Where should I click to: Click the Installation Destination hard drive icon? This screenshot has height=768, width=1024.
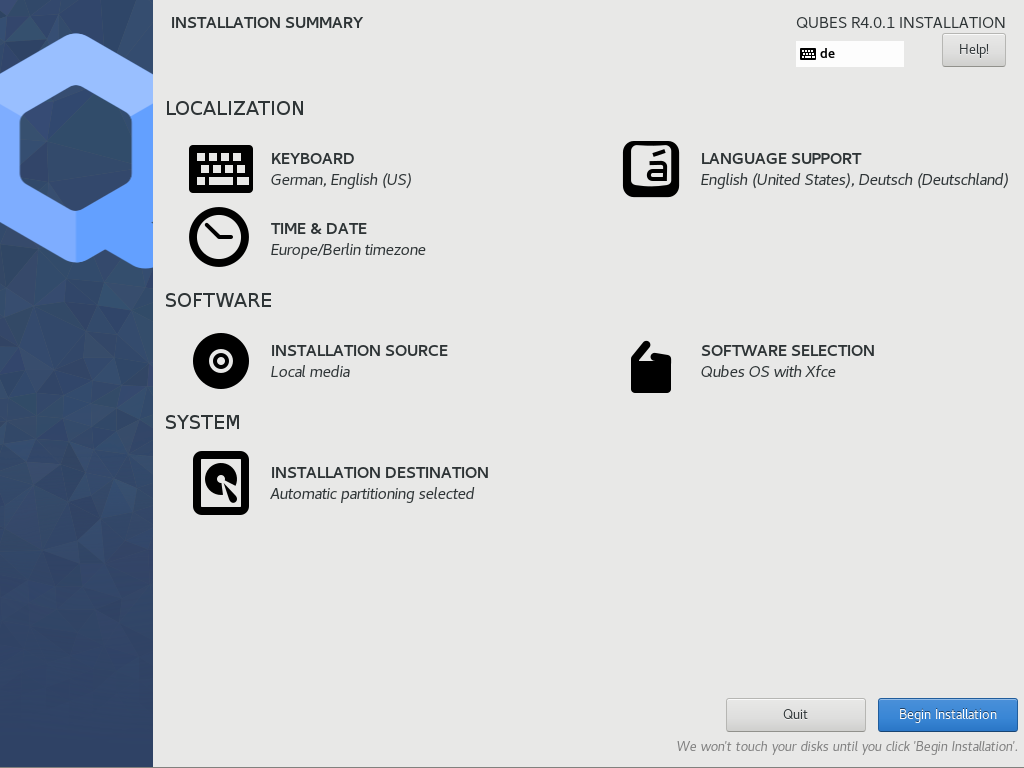point(221,483)
